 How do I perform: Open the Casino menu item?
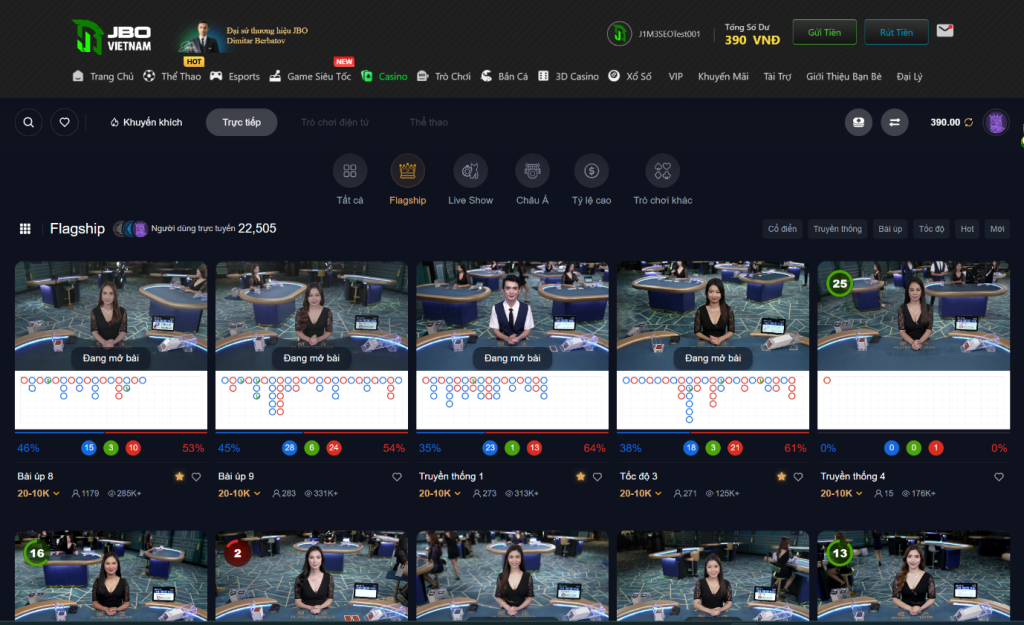pyautogui.click(x=385, y=76)
